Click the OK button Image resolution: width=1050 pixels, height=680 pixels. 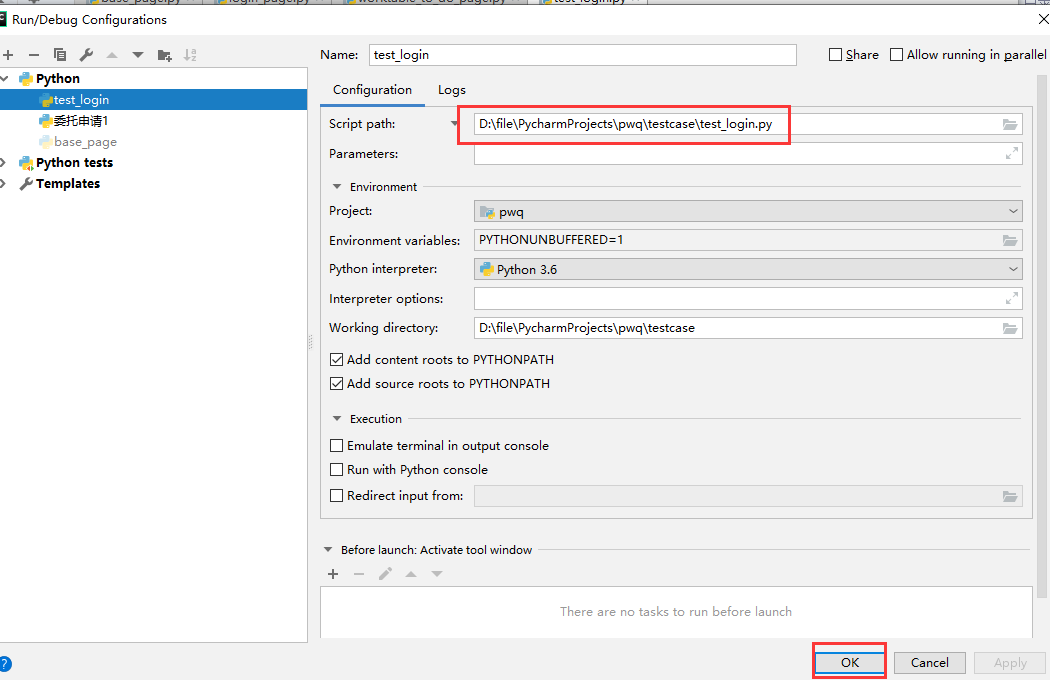point(850,663)
